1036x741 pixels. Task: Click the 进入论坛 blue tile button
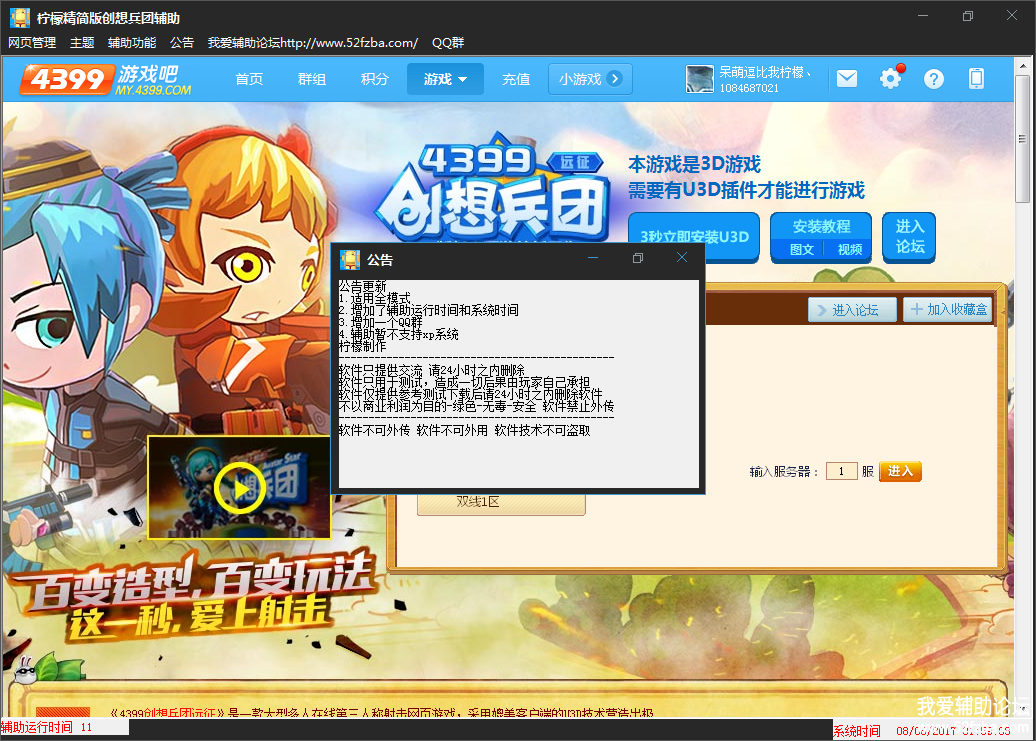coord(909,237)
